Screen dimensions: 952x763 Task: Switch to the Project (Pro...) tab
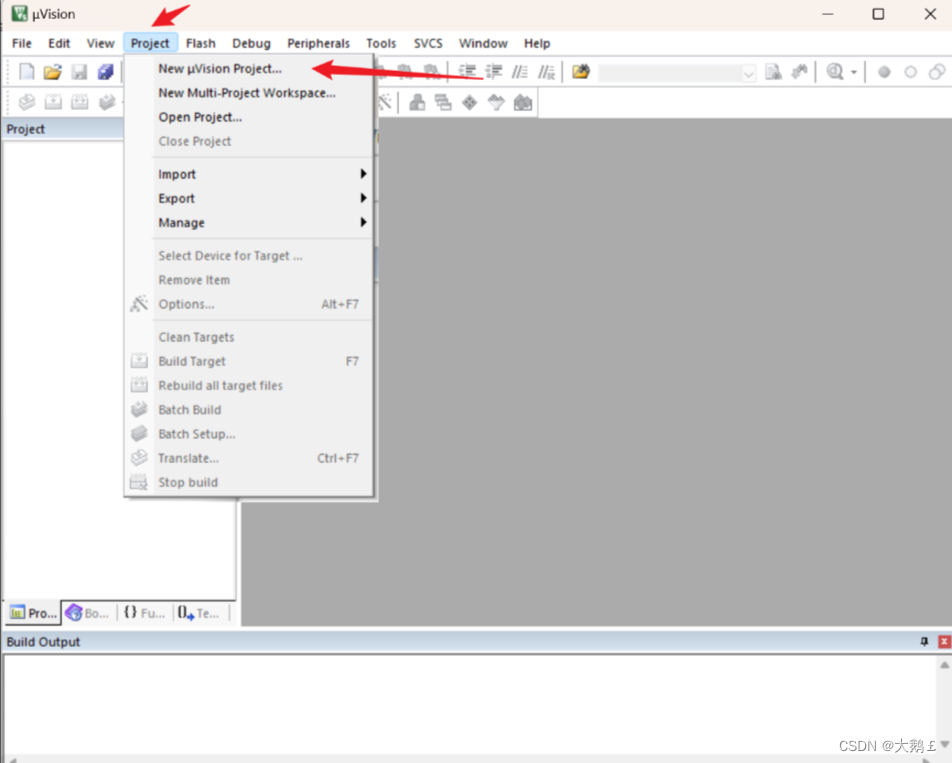click(34, 613)
